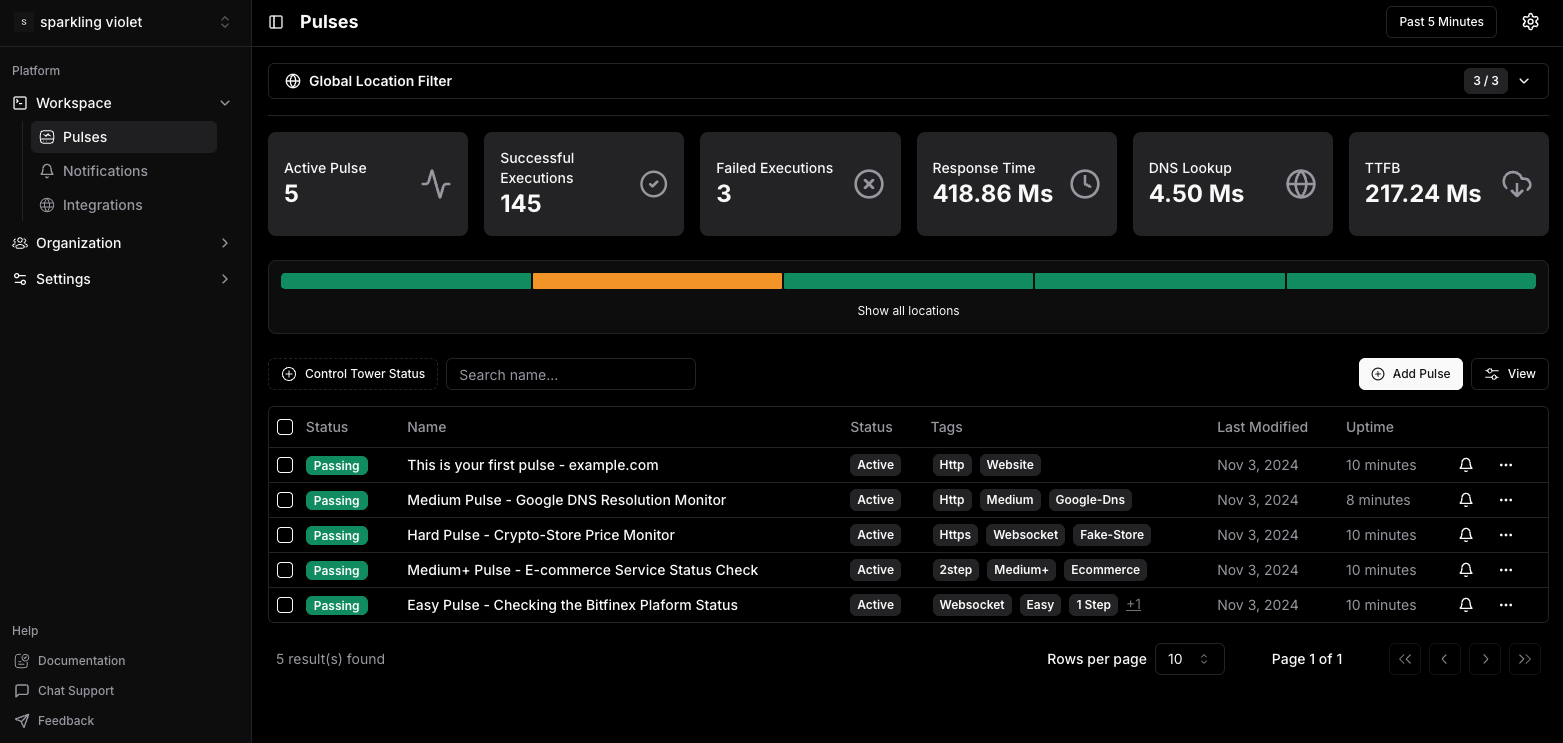Click the last green status bar segment
Screen dimensions: 1563x743
tap(1411, 281)
